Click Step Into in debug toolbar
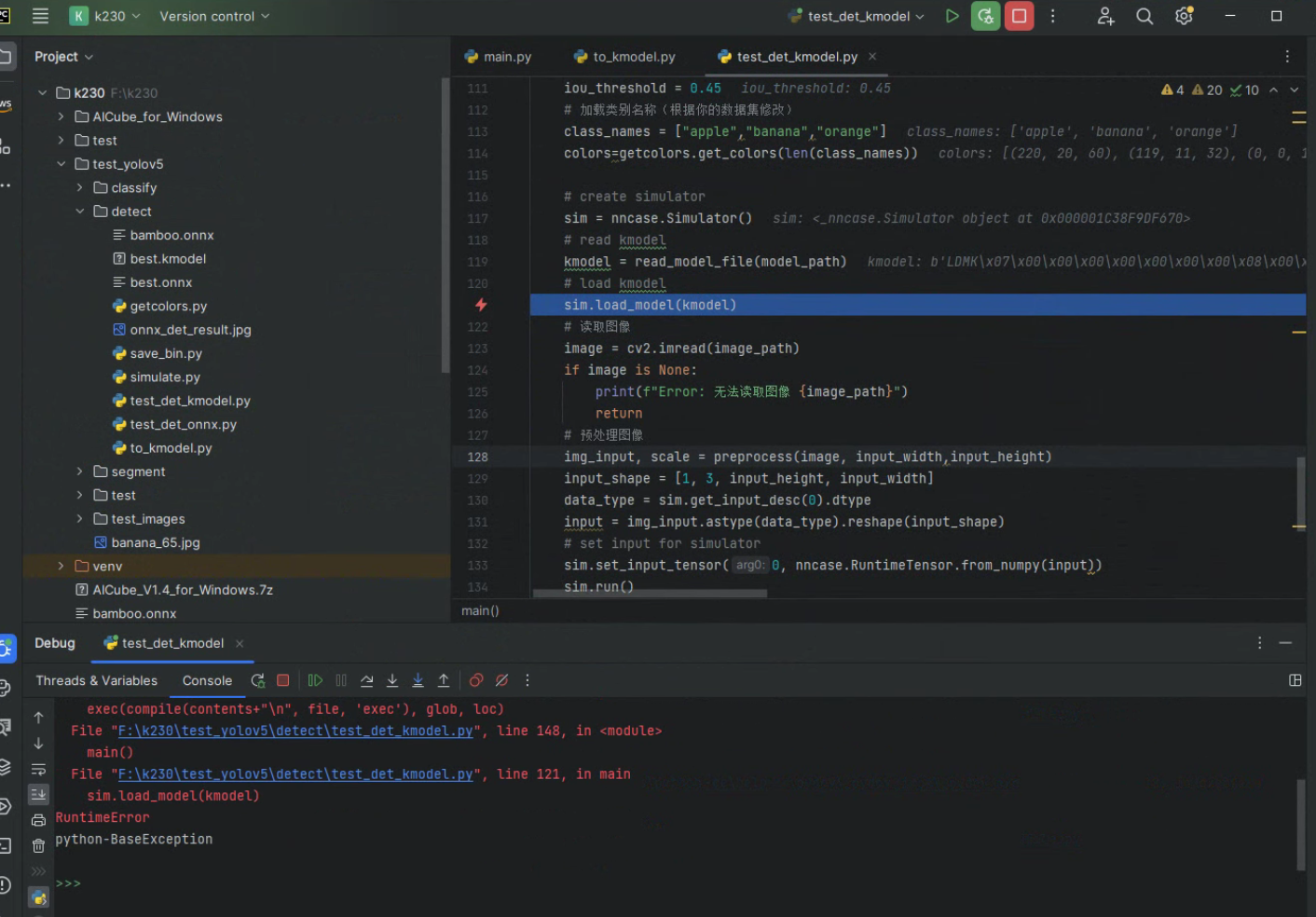Image resolution: width=1316 pixels, height=917 pixels. (392, 680)
